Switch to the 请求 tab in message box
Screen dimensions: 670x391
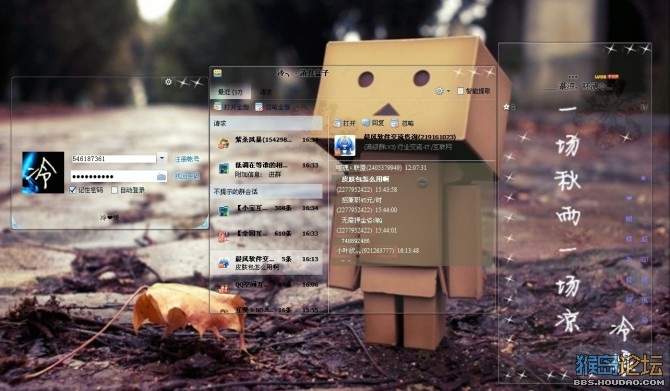coord(266,92)
